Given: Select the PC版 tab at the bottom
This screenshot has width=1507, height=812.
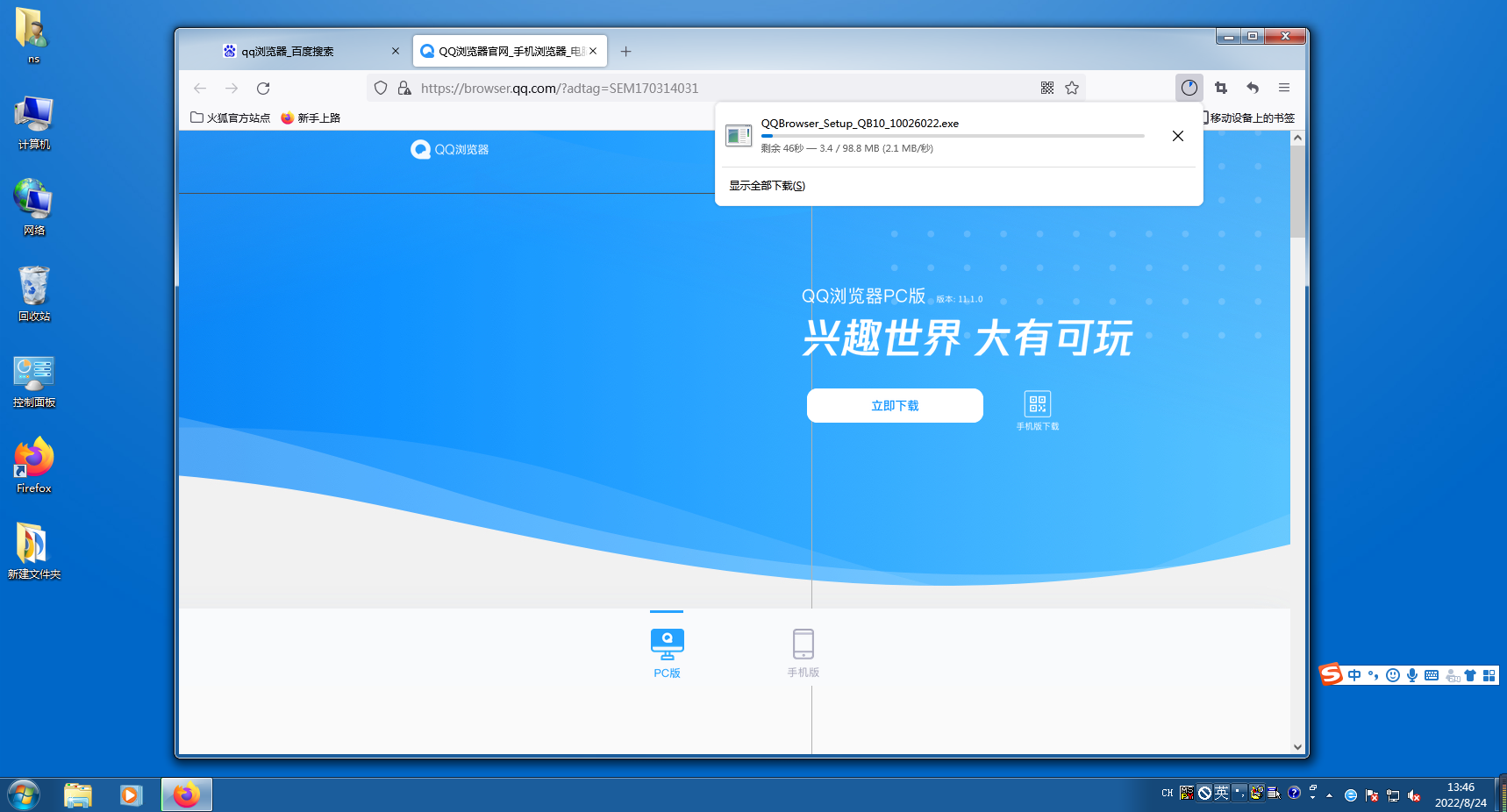Looking at the screenshot, I should (667, 653).
